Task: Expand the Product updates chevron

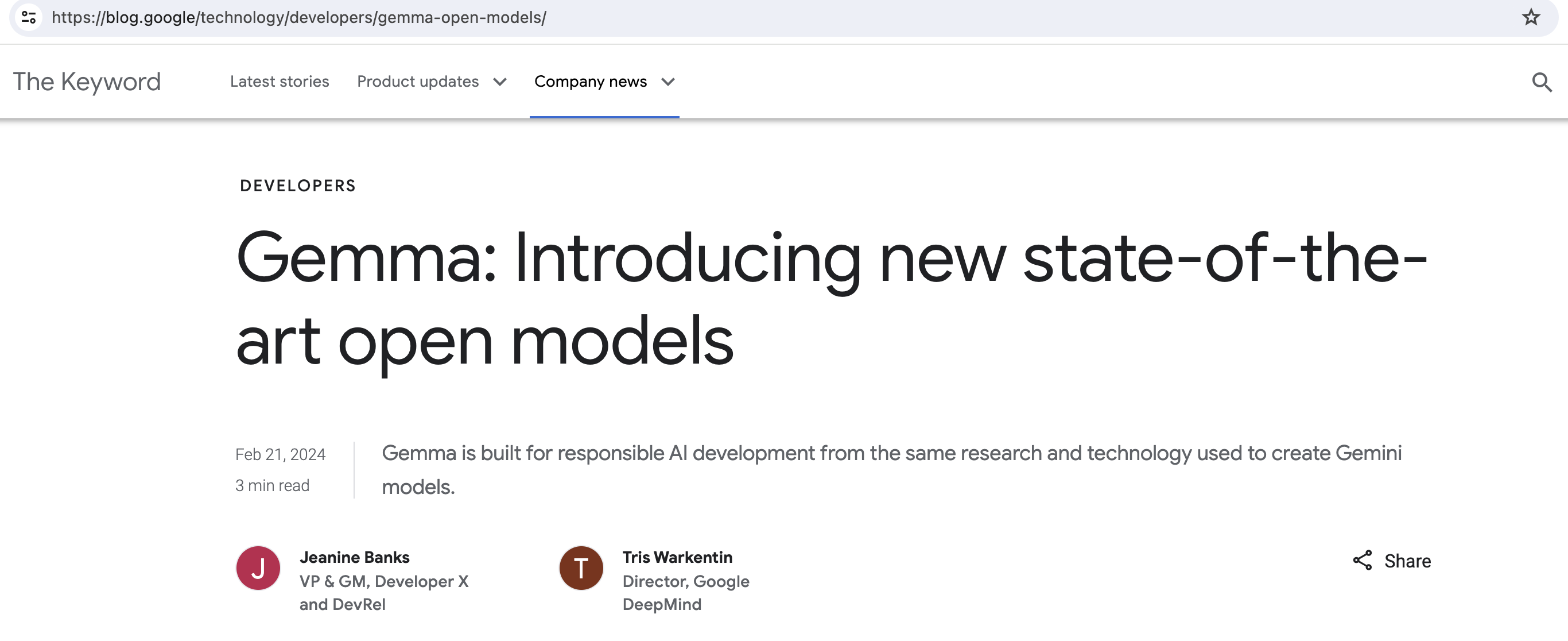Action: click(500, 82)
